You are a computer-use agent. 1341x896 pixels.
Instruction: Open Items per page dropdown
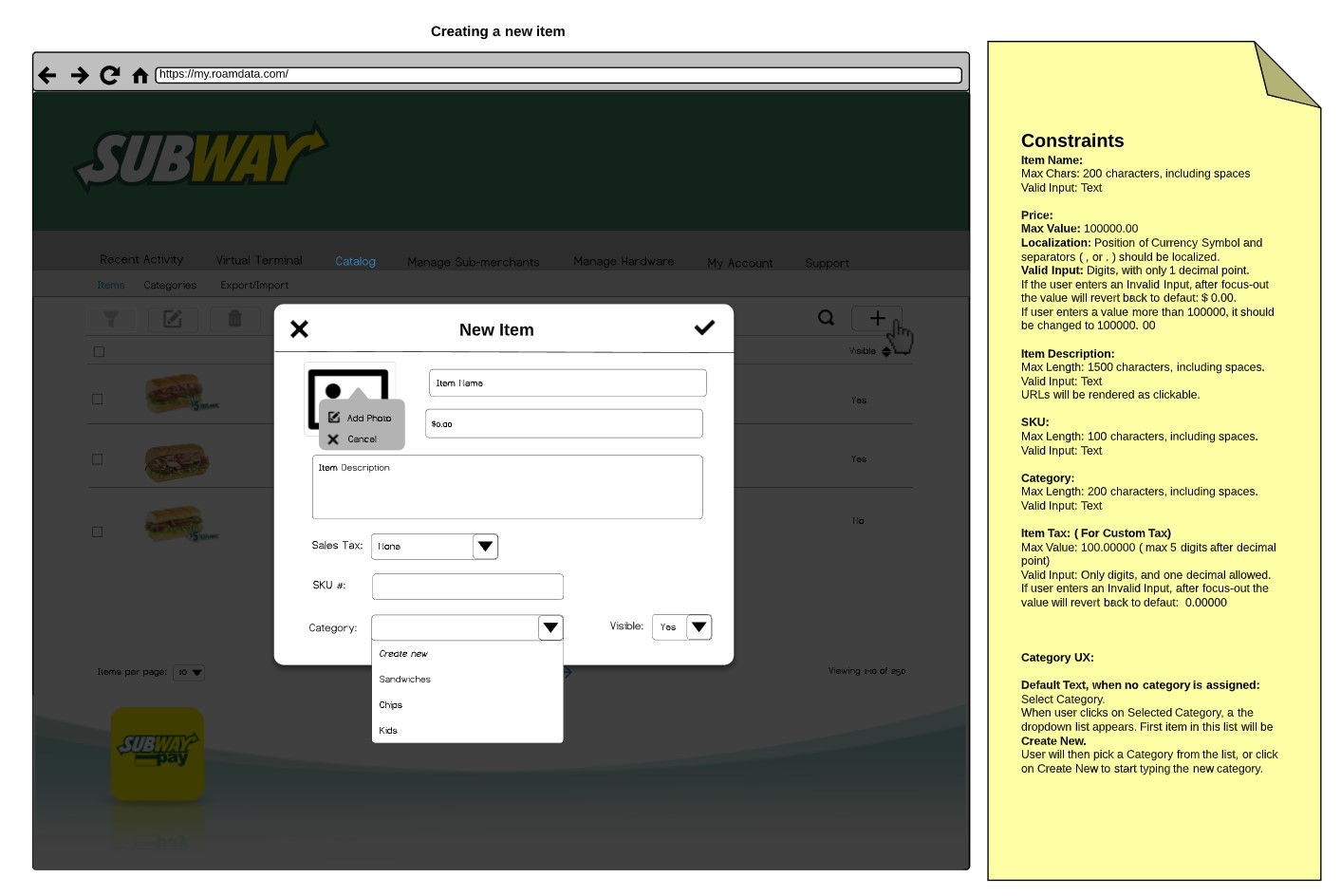pyautogui.click(x=189, y=672)
